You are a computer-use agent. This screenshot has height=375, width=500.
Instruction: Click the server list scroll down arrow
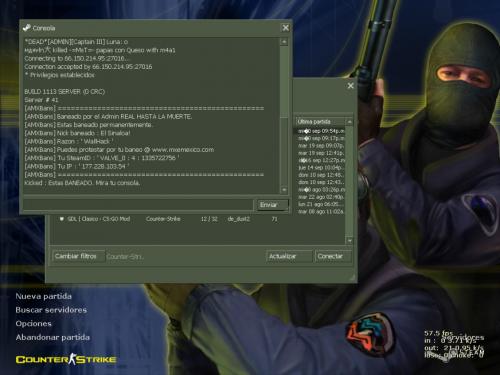point(349,240)
